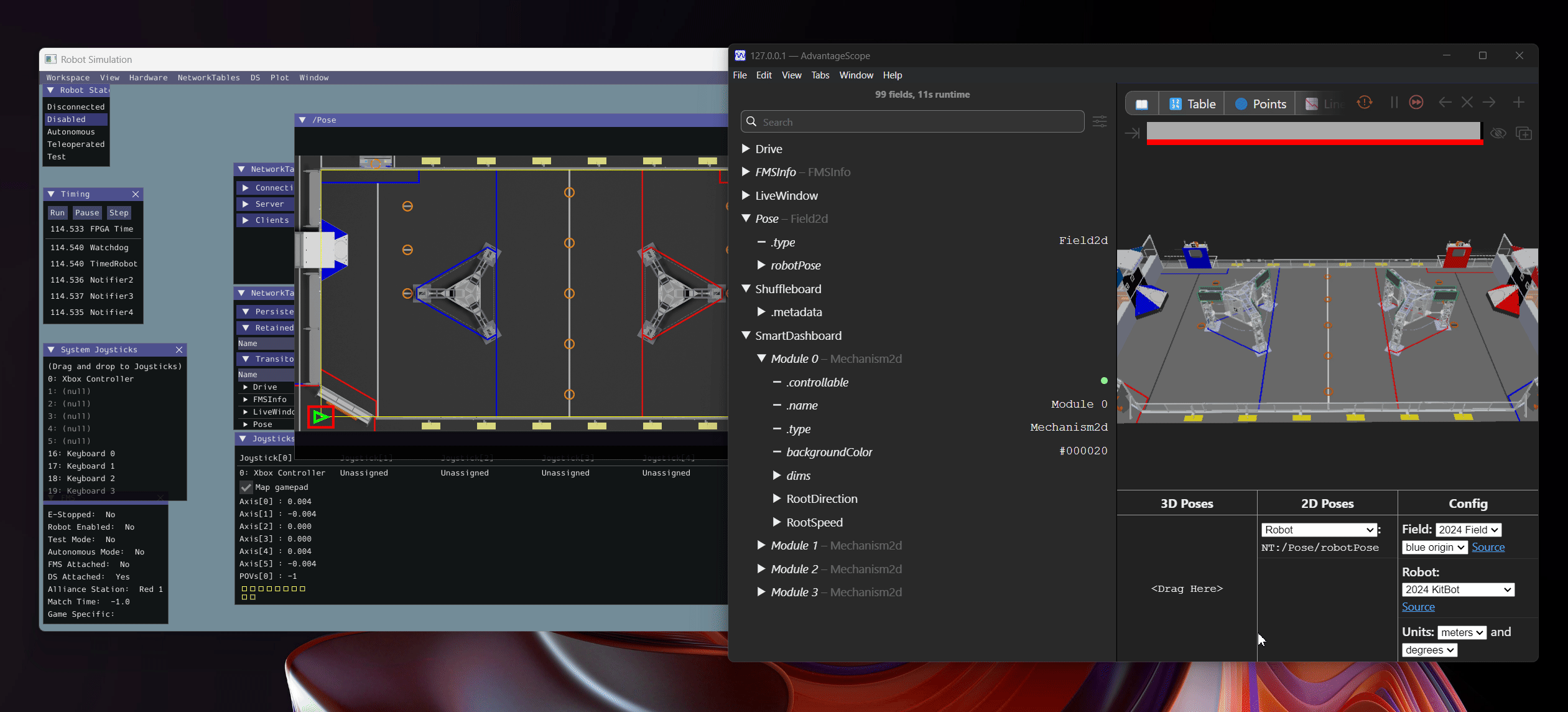Move the tab left with the left arrow
1568x712 pixels.
pos(1445,102)
